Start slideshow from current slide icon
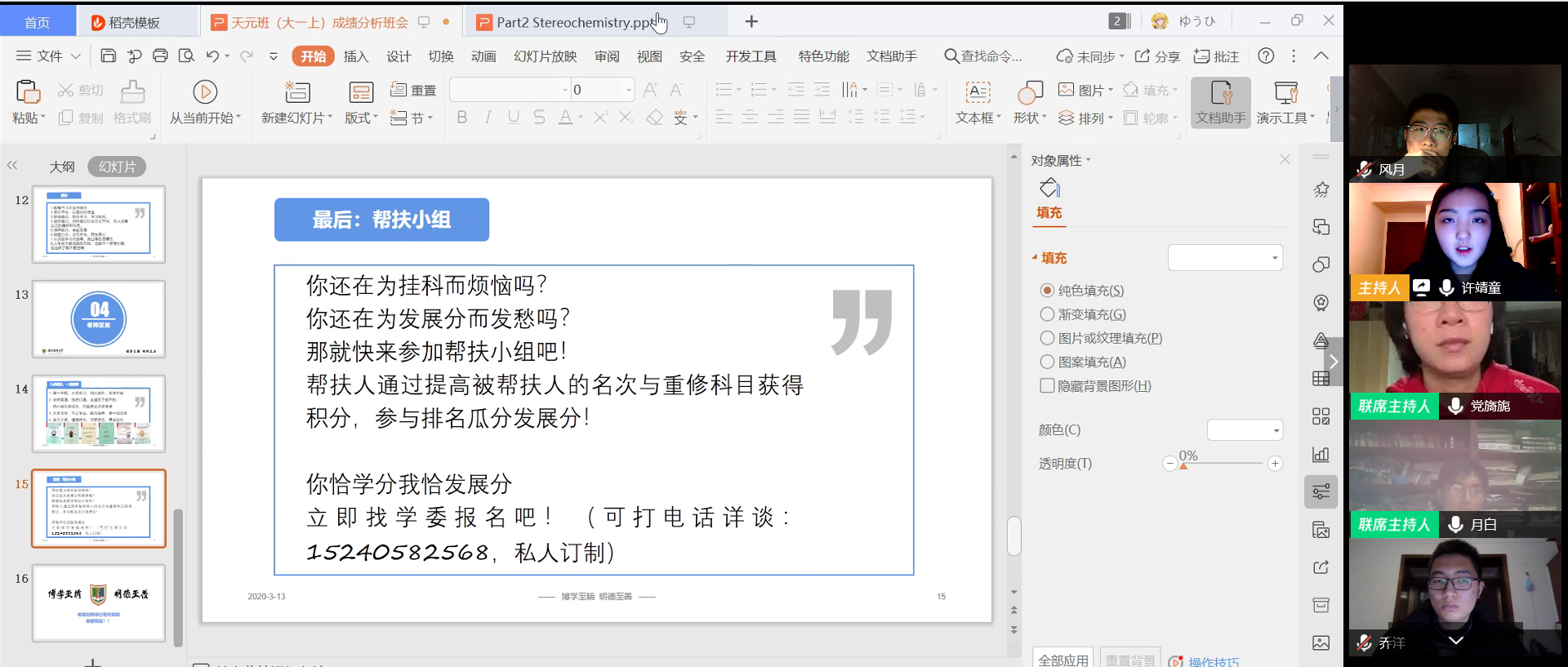The image size is (1568, 667). [204, 91]
